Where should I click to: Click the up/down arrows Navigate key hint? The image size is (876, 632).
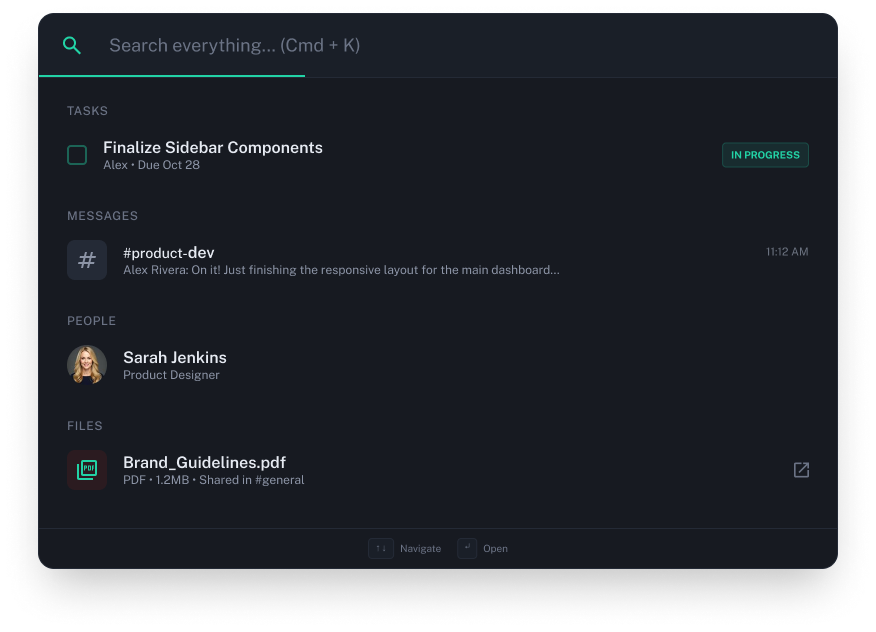pyautogui.click(x=381, y=548)
